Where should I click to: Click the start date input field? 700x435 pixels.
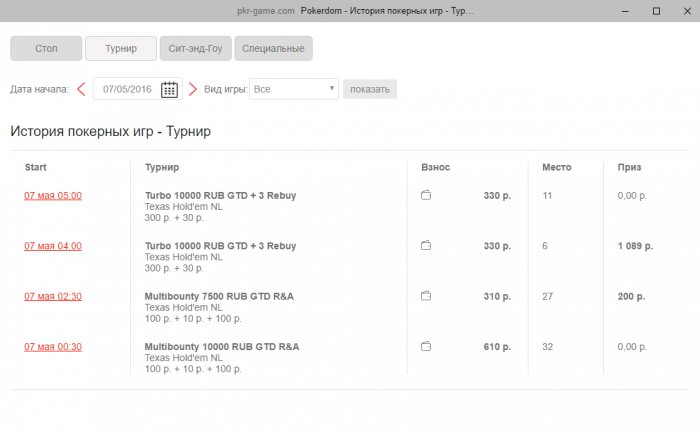[x=127, y=89]
